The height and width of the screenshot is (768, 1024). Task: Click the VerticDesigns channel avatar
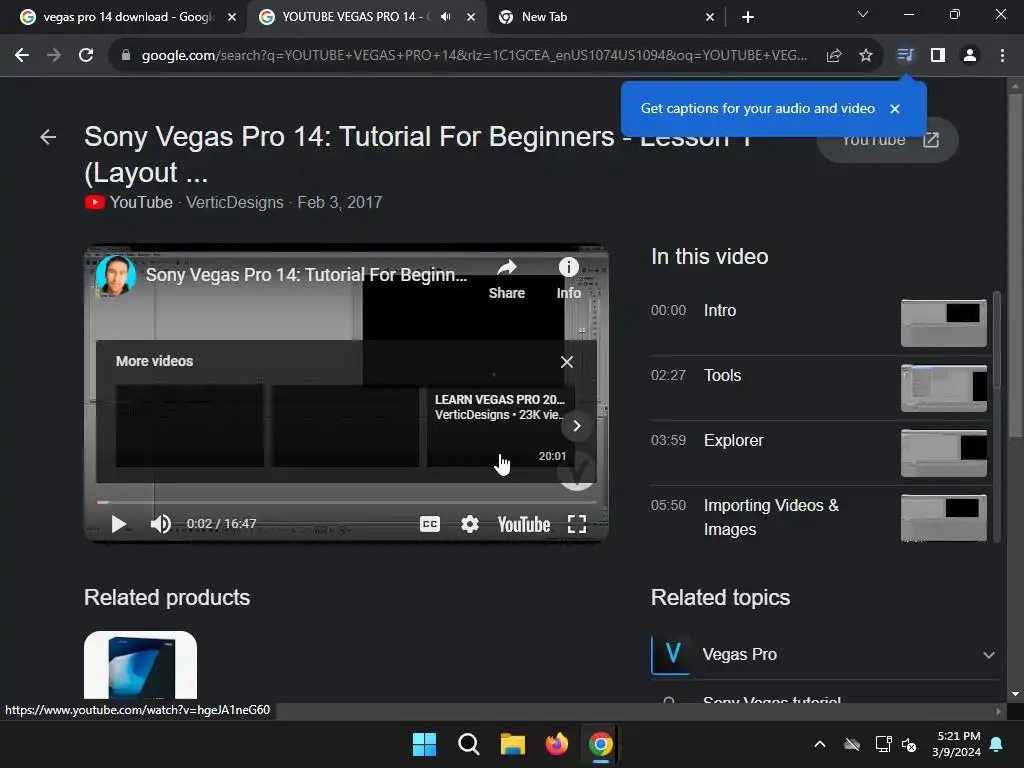coord(116,276)
